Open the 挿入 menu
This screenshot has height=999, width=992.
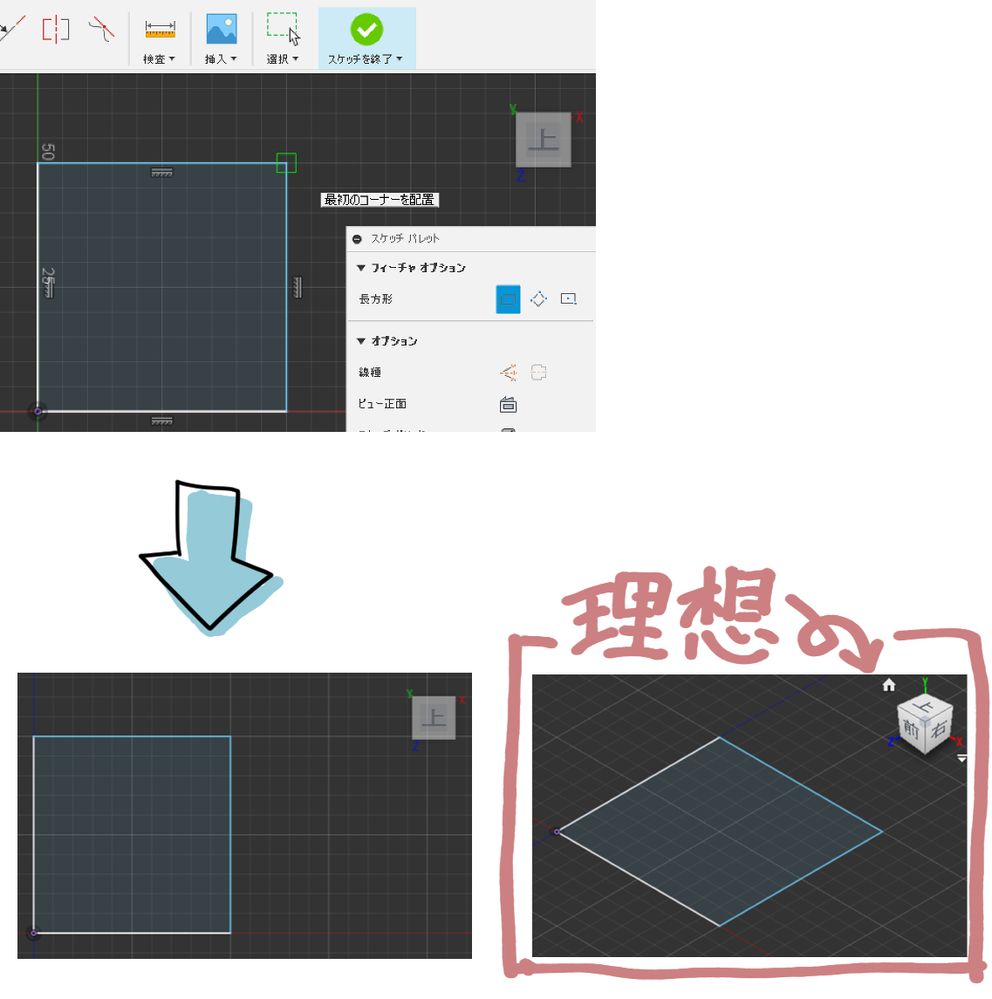[220, 58]
